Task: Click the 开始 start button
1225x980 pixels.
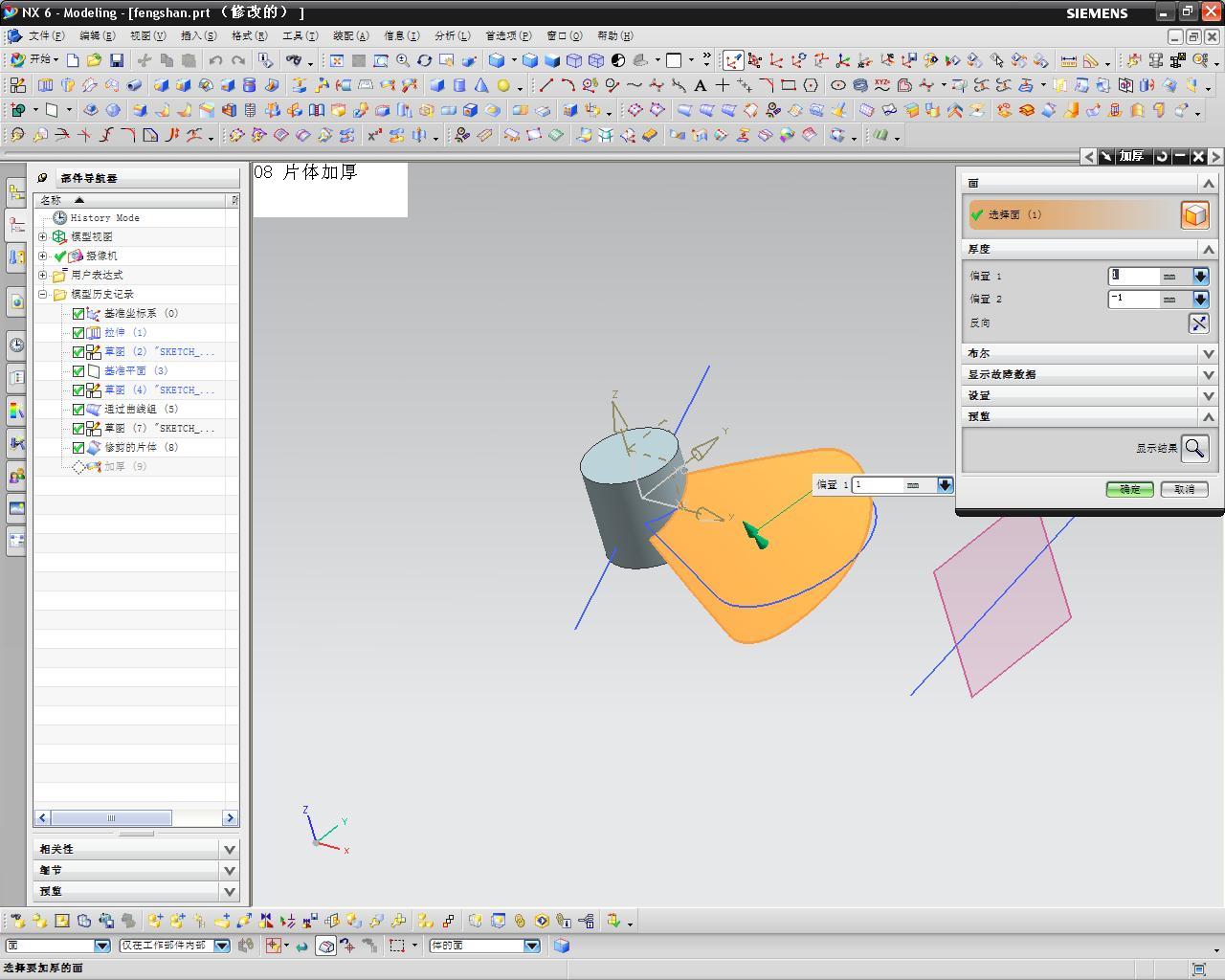Action: point(33,59)
